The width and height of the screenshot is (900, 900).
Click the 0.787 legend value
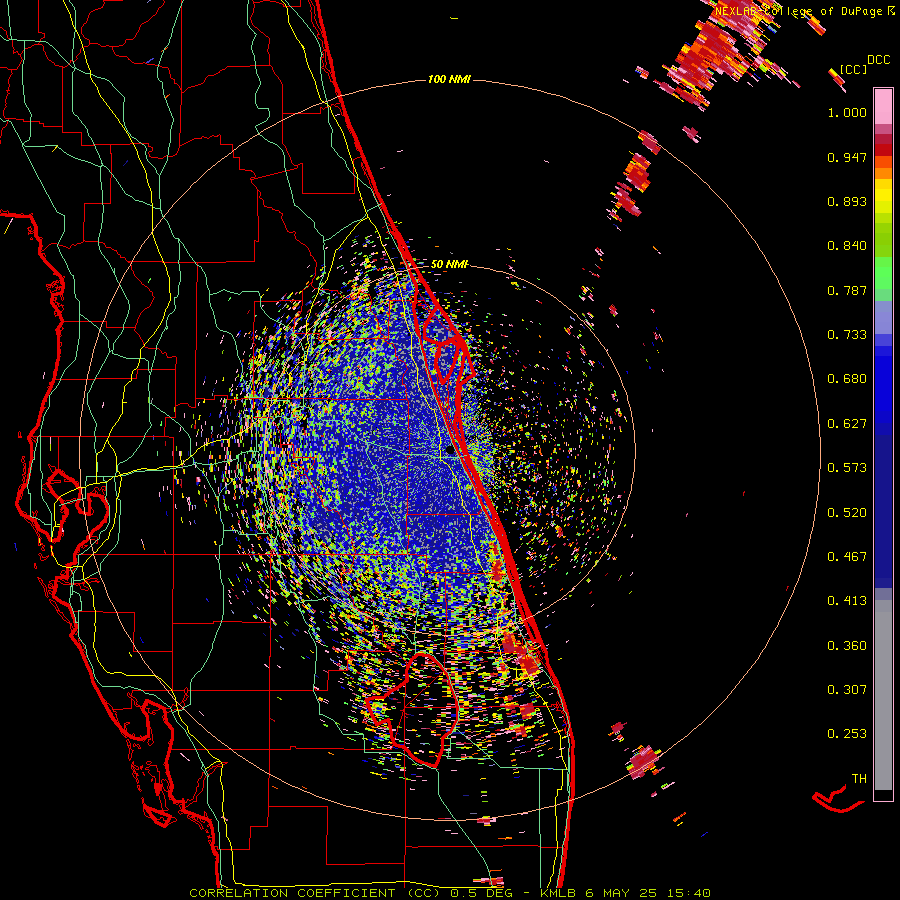[x=847, y=290]
